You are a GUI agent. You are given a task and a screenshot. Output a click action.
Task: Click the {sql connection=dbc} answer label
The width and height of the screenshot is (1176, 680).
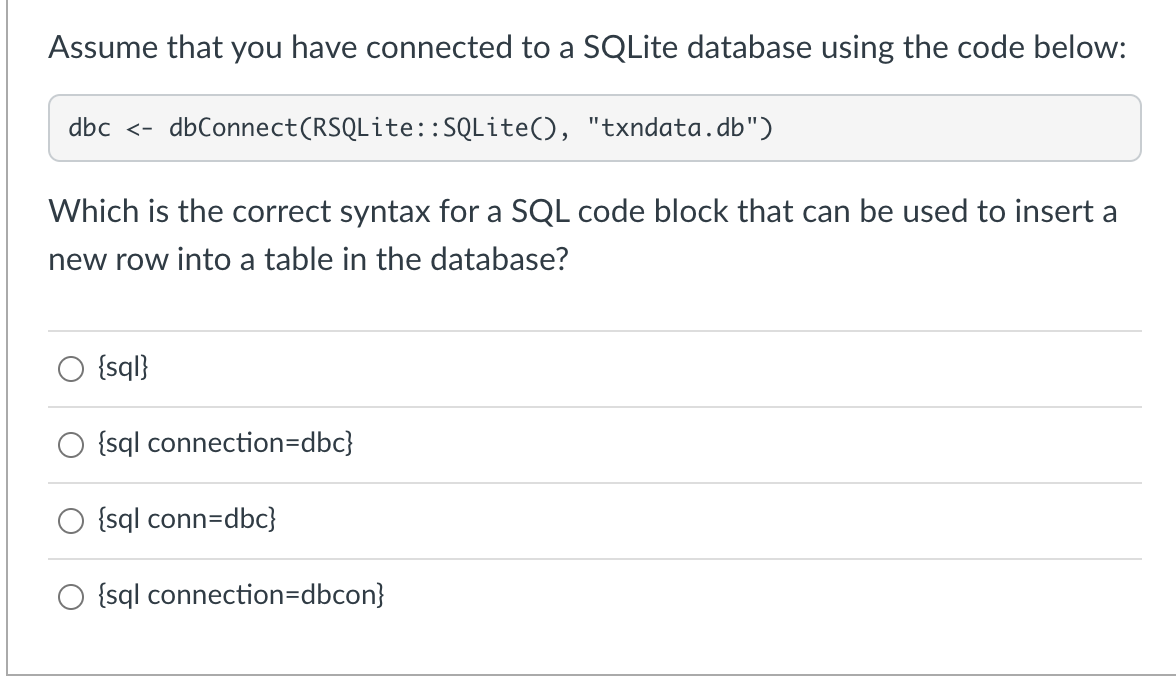[x=225, y=443]
